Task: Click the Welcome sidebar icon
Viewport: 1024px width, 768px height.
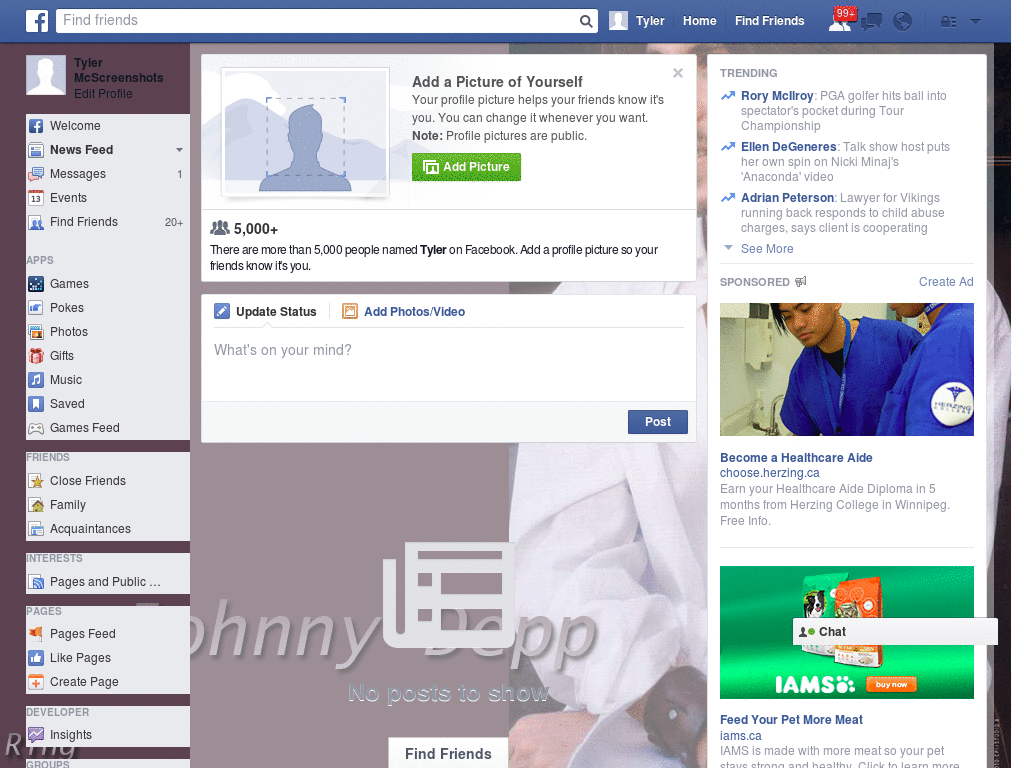Action: click(x=36, y=126)
